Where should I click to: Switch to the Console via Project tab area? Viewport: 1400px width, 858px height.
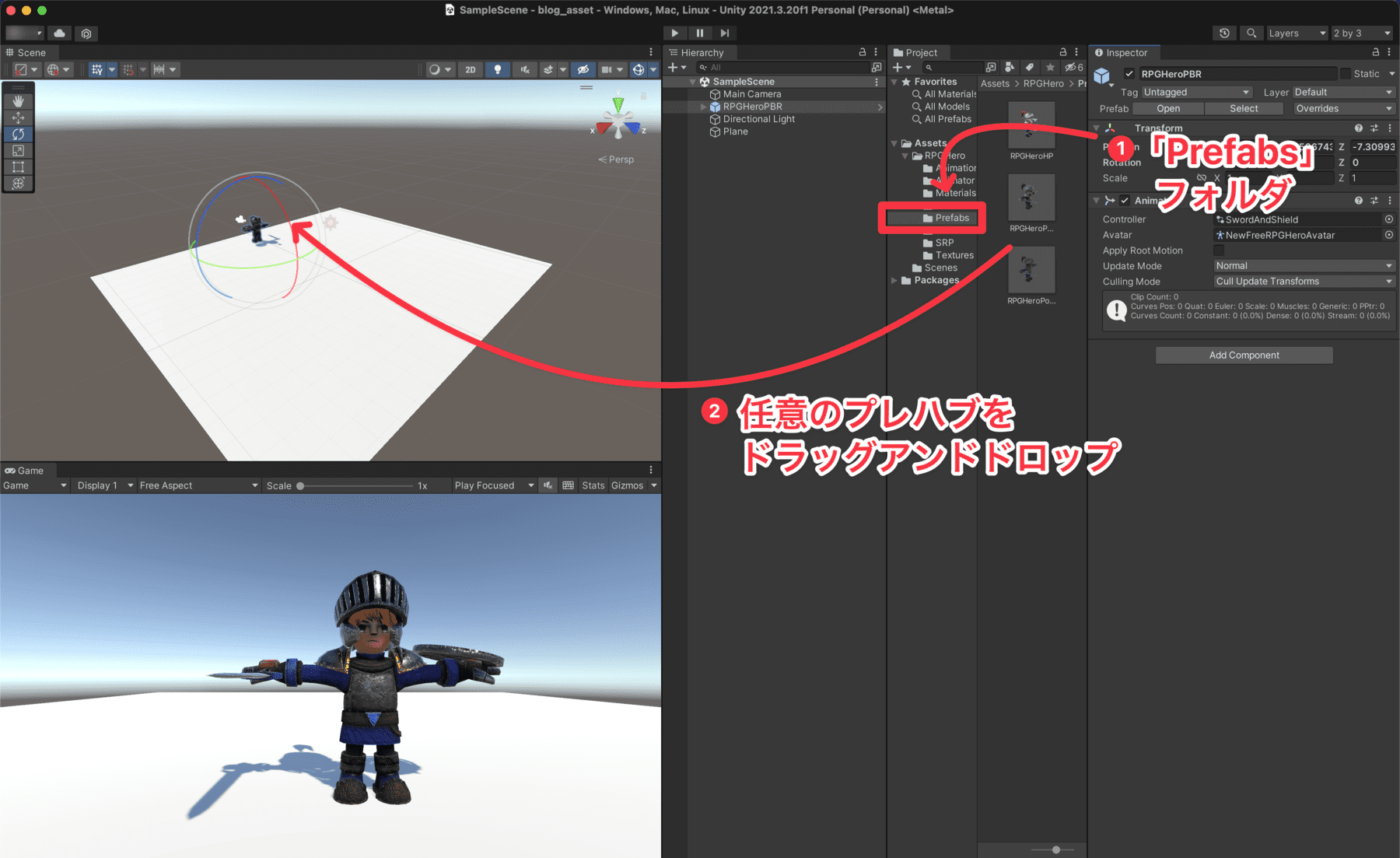[919, 52]
